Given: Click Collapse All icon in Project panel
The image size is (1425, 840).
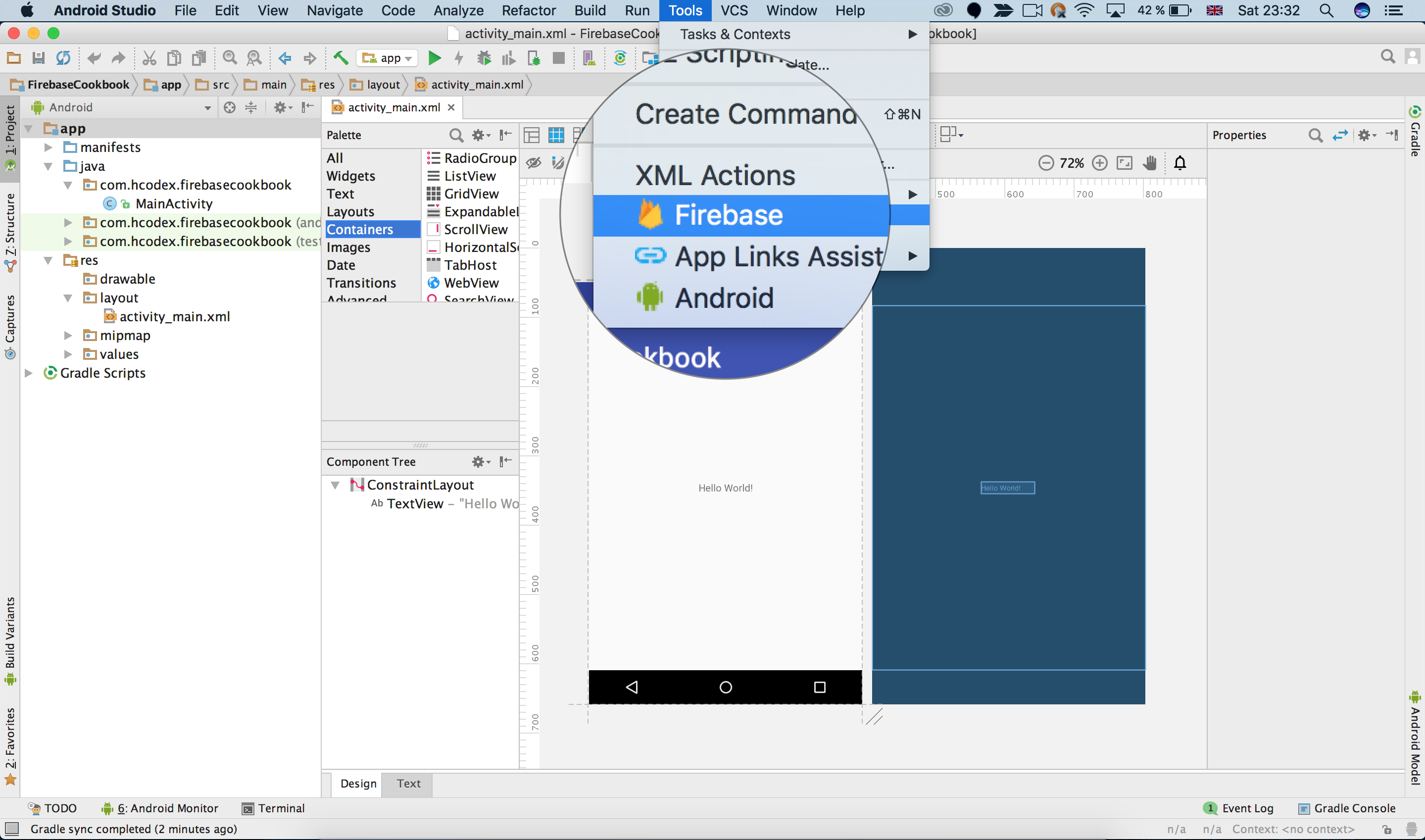Looking at the screenshot, I should [x=251, y=107].
